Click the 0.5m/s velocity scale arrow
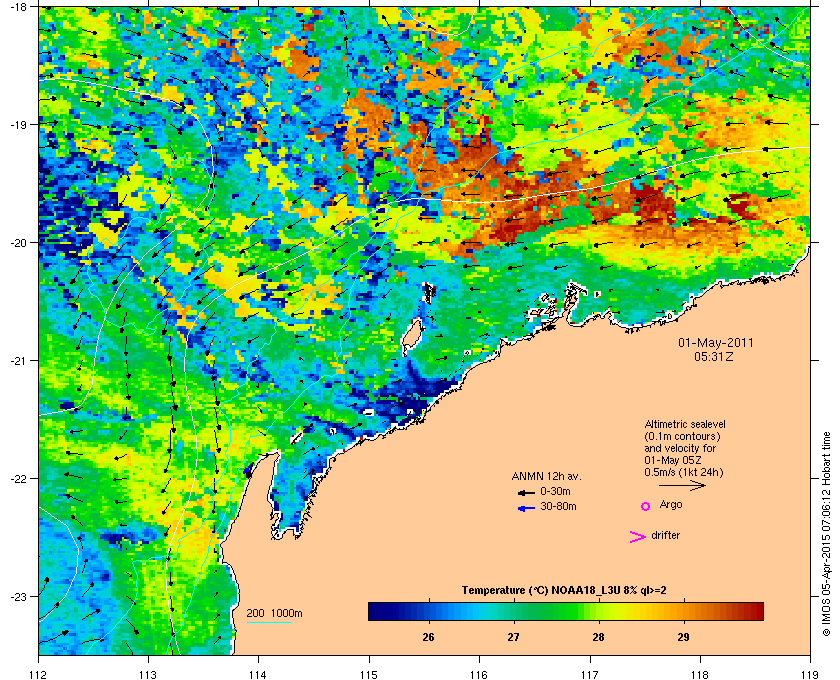The width and height of the screenshot is (840, 680). tap(682, 485)
